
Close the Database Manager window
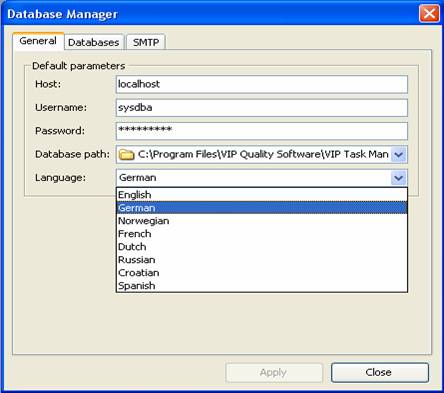(429, 14)
